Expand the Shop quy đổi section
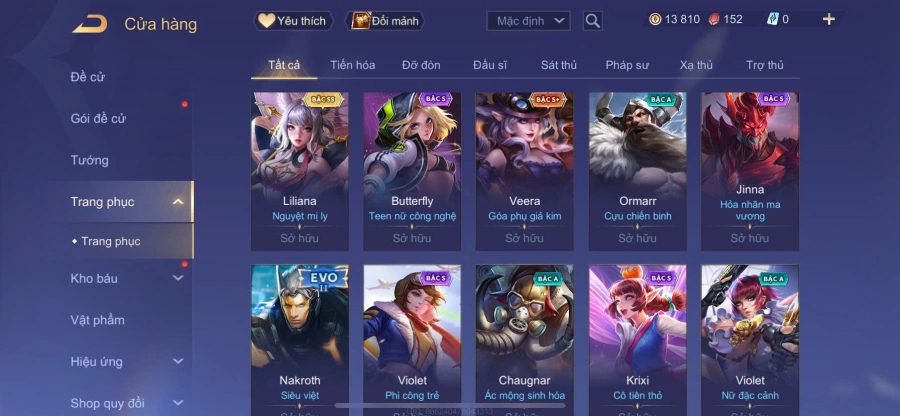The image size is (900, 416). click(178, 403)
